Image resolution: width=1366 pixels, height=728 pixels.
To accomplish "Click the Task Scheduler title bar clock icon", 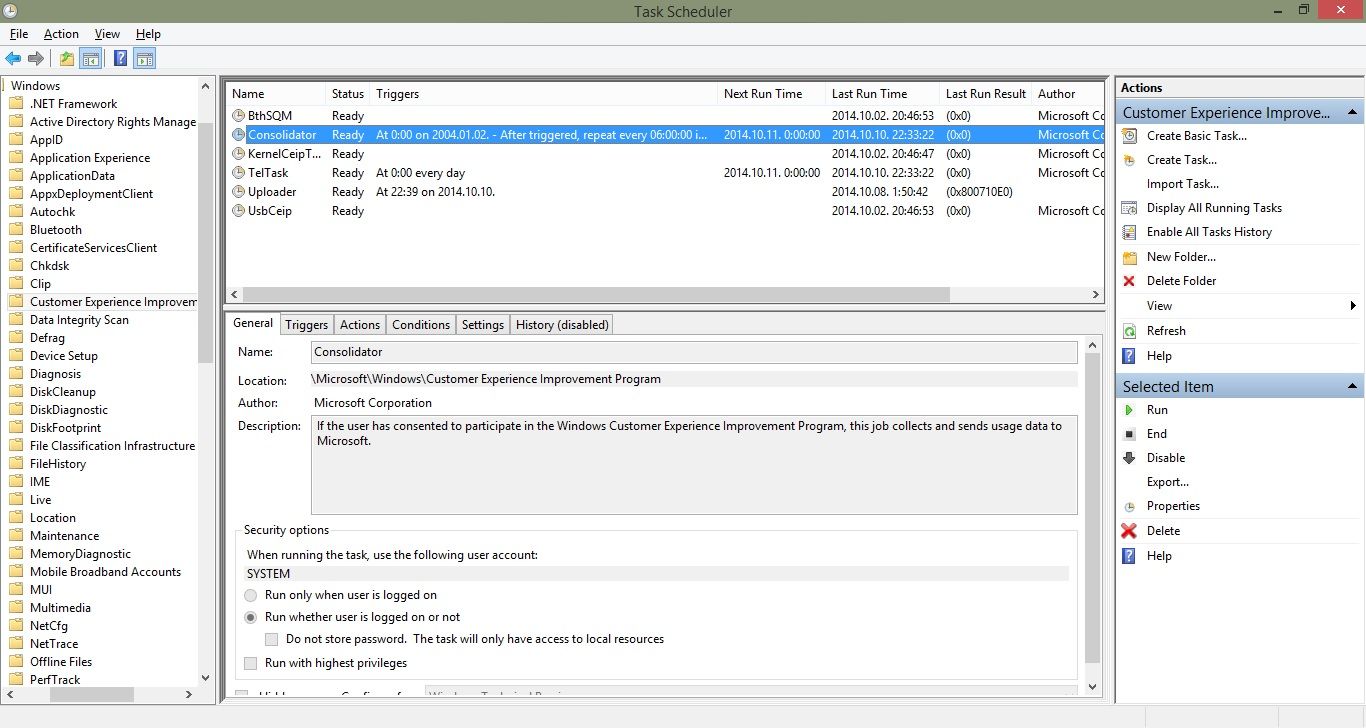I will (11, 11).
